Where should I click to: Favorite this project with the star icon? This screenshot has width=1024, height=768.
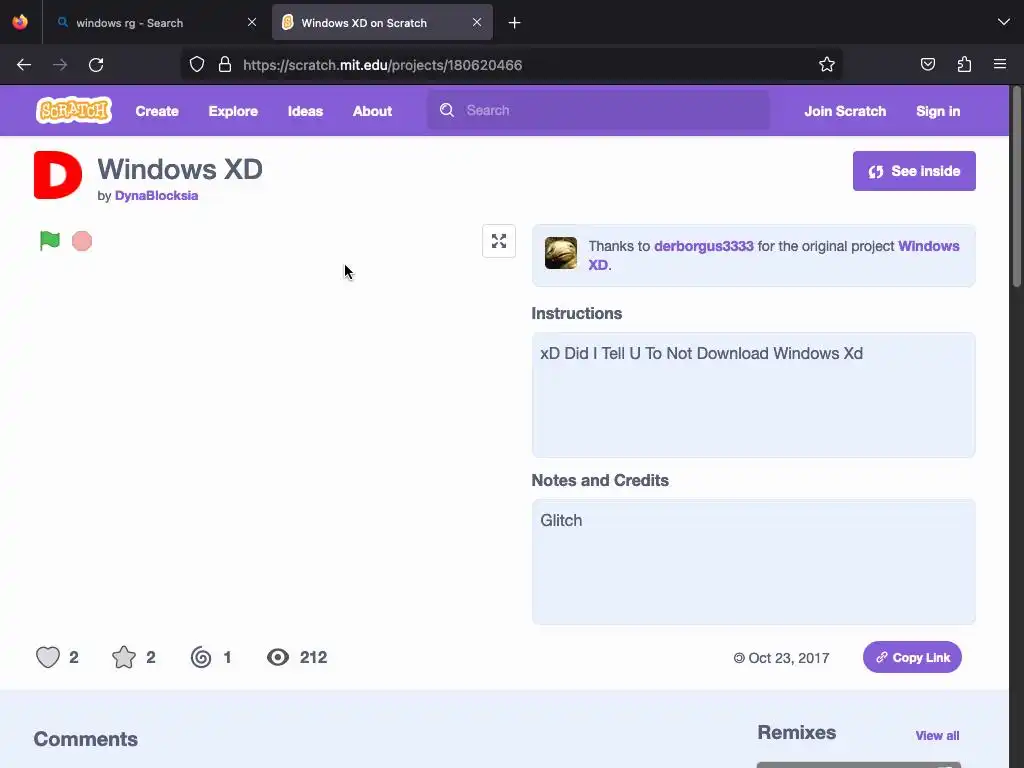[x=124, y=657]
